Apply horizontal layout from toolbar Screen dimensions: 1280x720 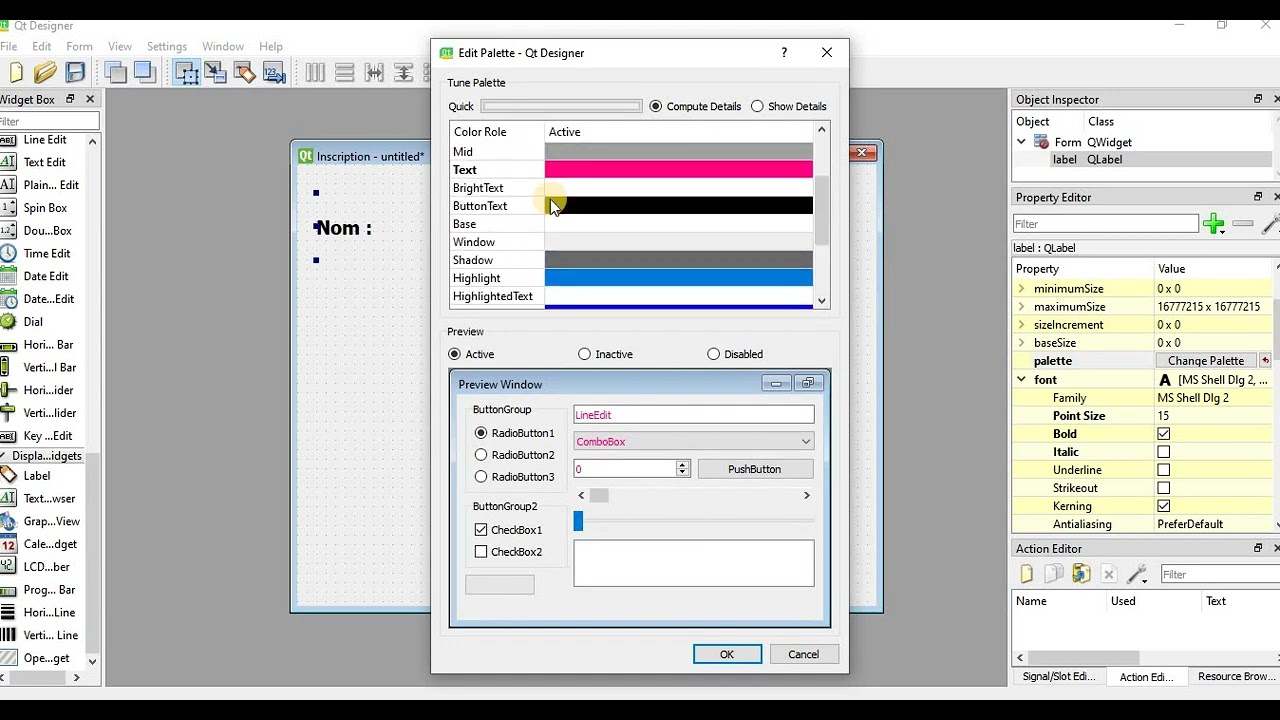315,72
